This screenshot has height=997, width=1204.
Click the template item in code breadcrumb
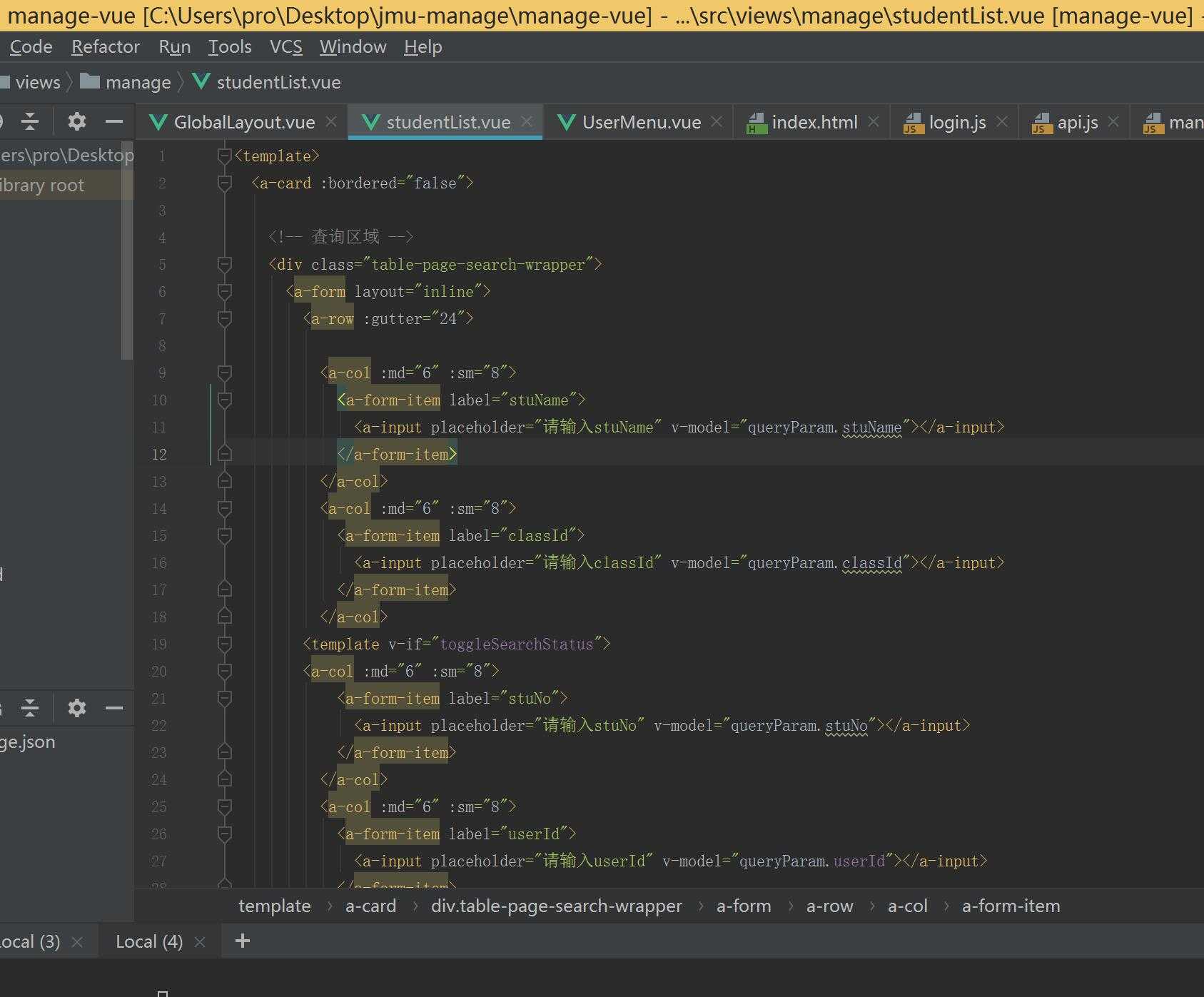click(x=274, y=906)
